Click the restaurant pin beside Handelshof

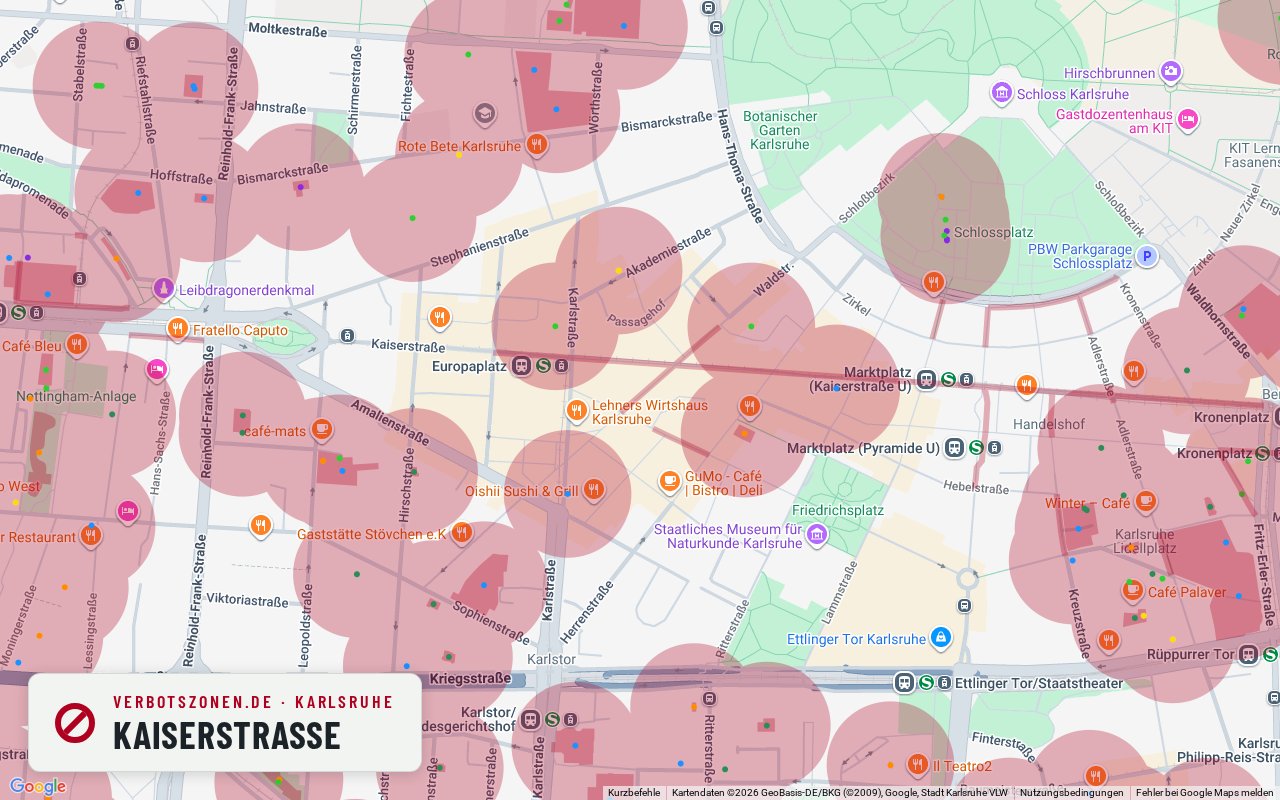(x=1026, y=385)
